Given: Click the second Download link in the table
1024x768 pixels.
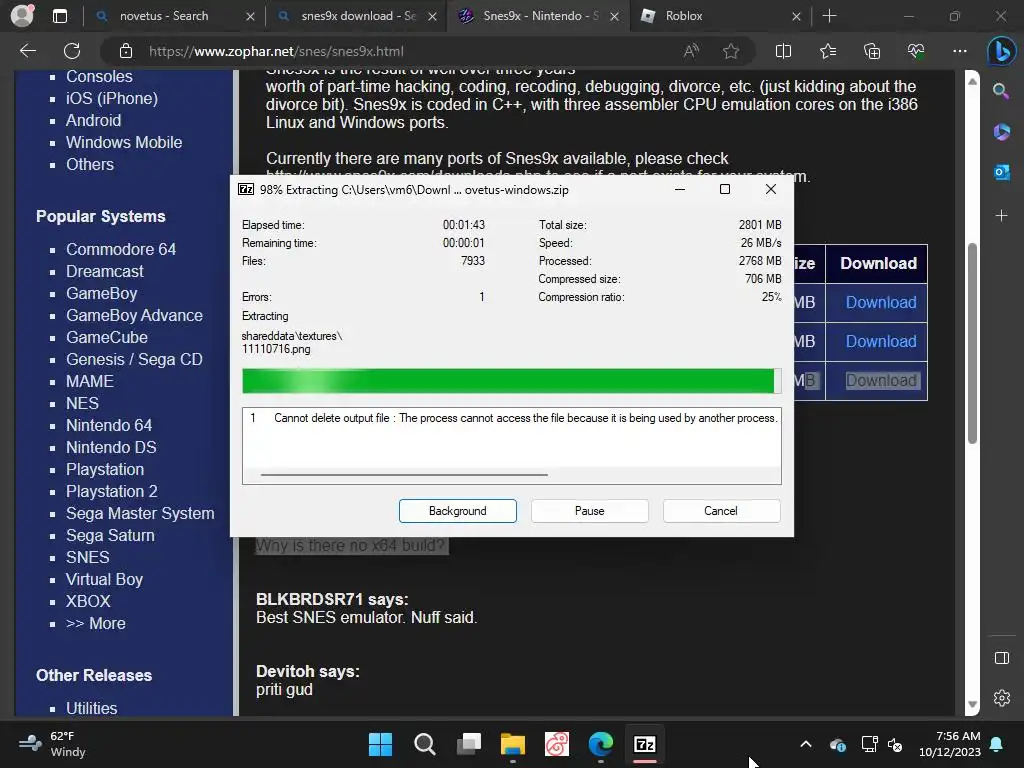Looking at the screenshot, I should pyautogui.click(x=880, y=342).
